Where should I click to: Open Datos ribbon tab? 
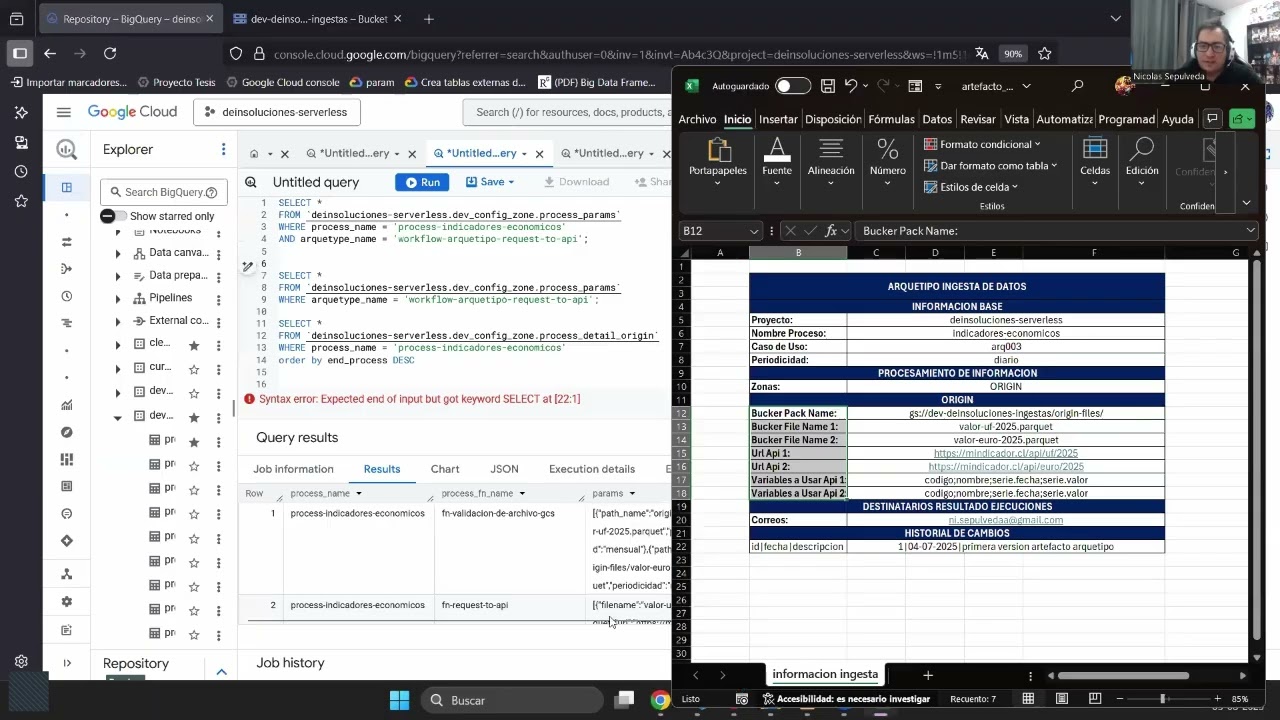[937, 119]
